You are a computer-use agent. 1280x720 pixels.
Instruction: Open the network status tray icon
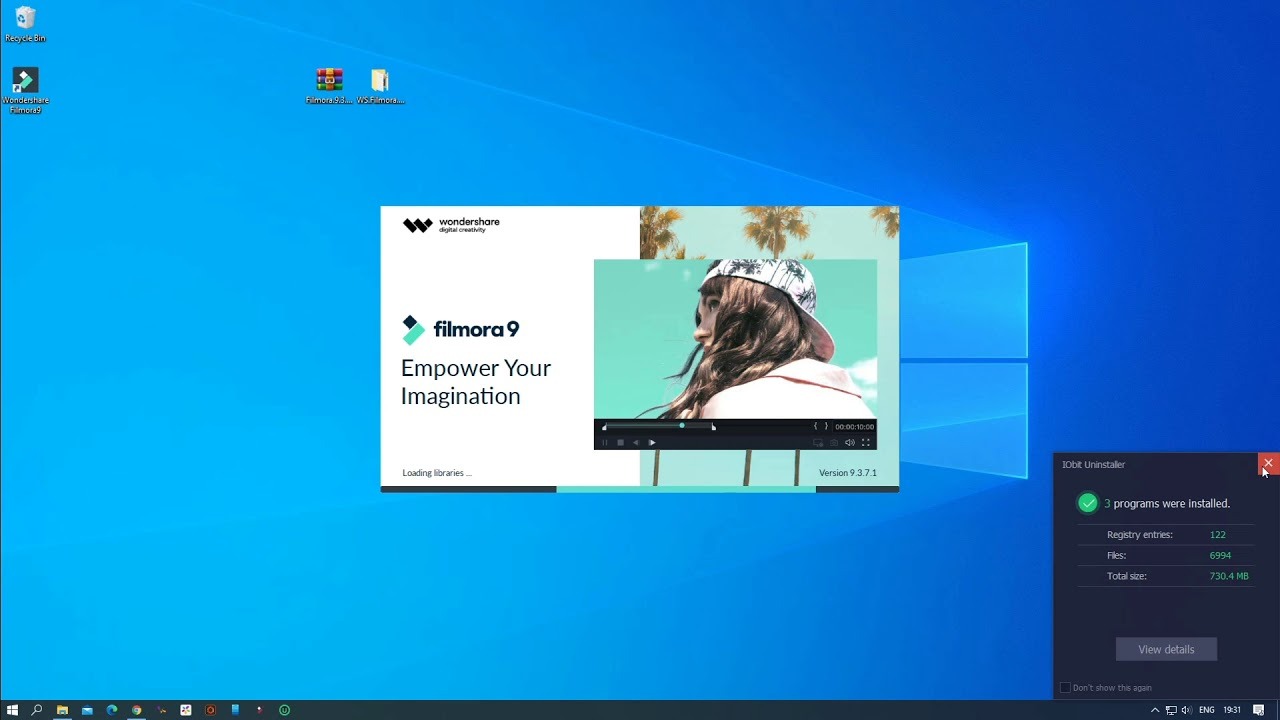click(1171, 710)
